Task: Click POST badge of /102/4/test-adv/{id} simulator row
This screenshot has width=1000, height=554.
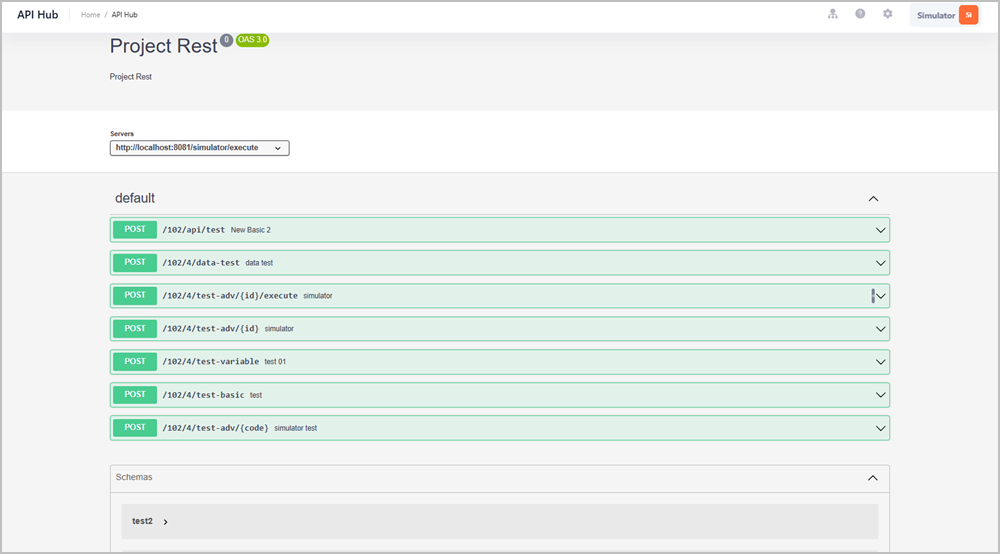Action: tap(135, 328)
